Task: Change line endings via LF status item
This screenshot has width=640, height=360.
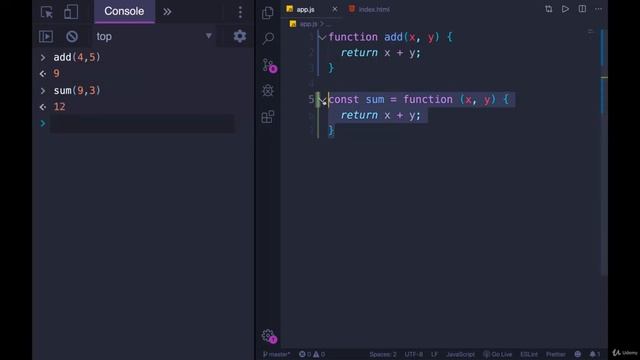Action: pos(434,354)
